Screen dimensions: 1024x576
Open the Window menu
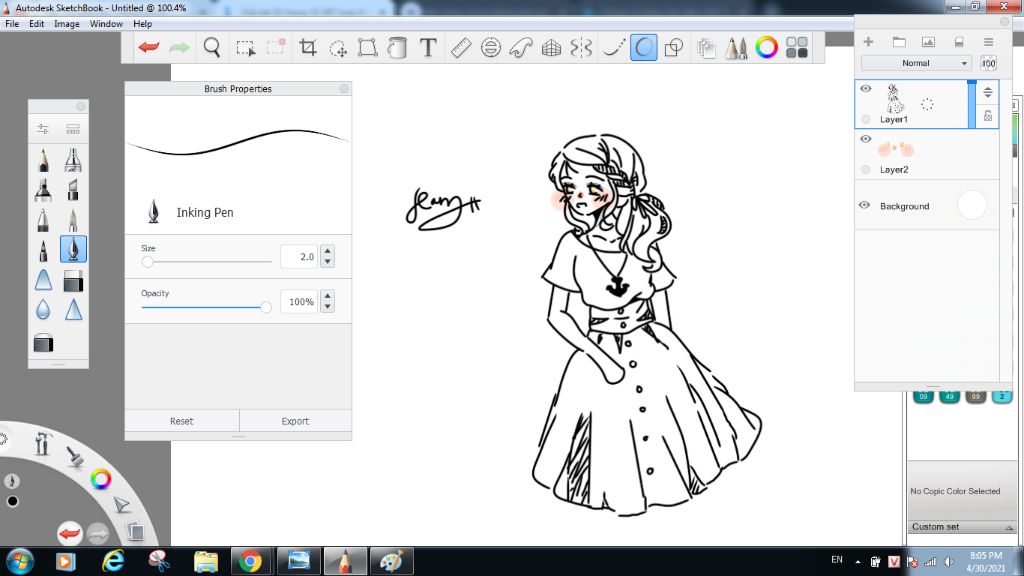pos(106,24)
